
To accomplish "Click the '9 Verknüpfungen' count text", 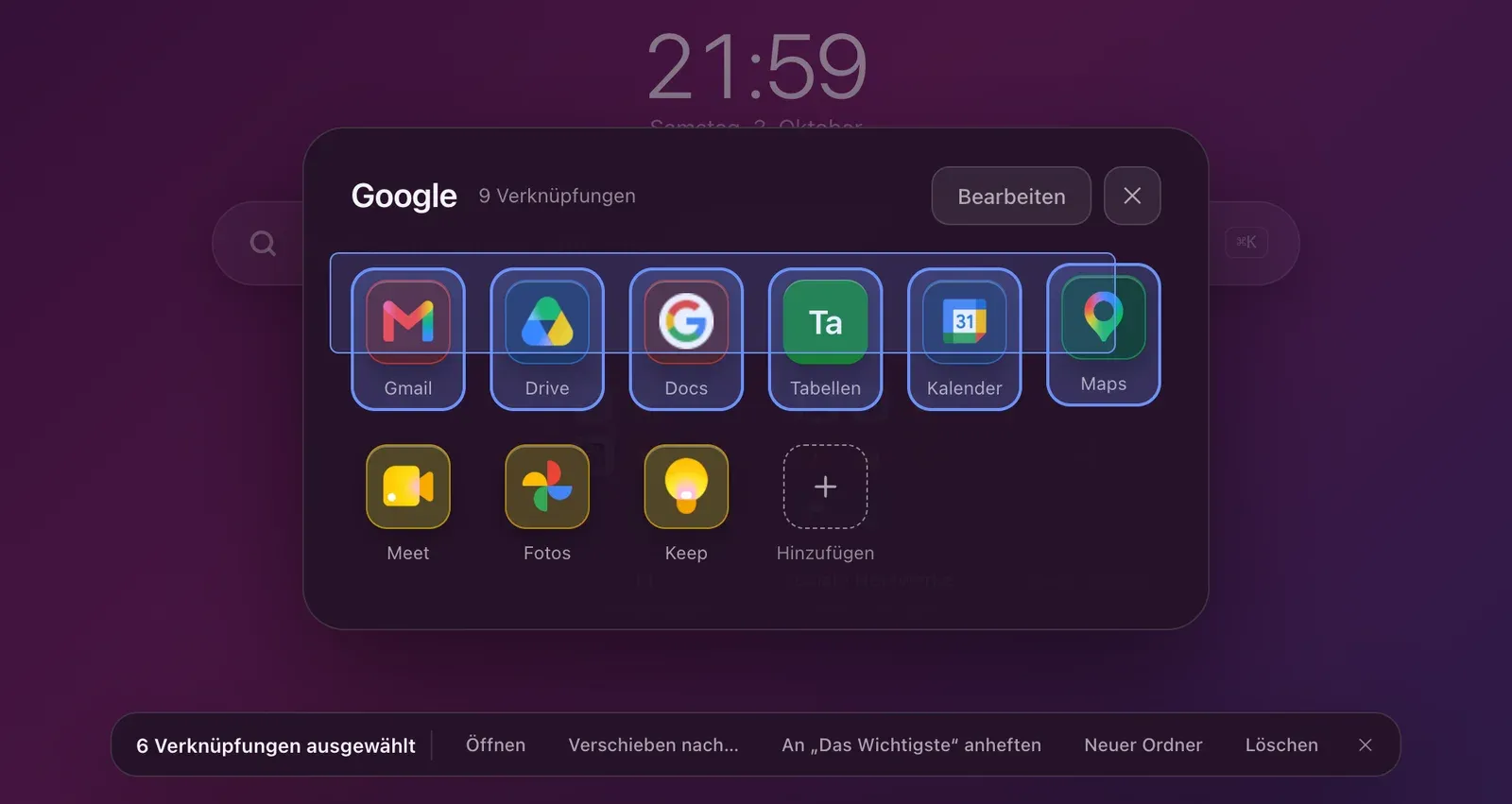I will coord(557,196).
